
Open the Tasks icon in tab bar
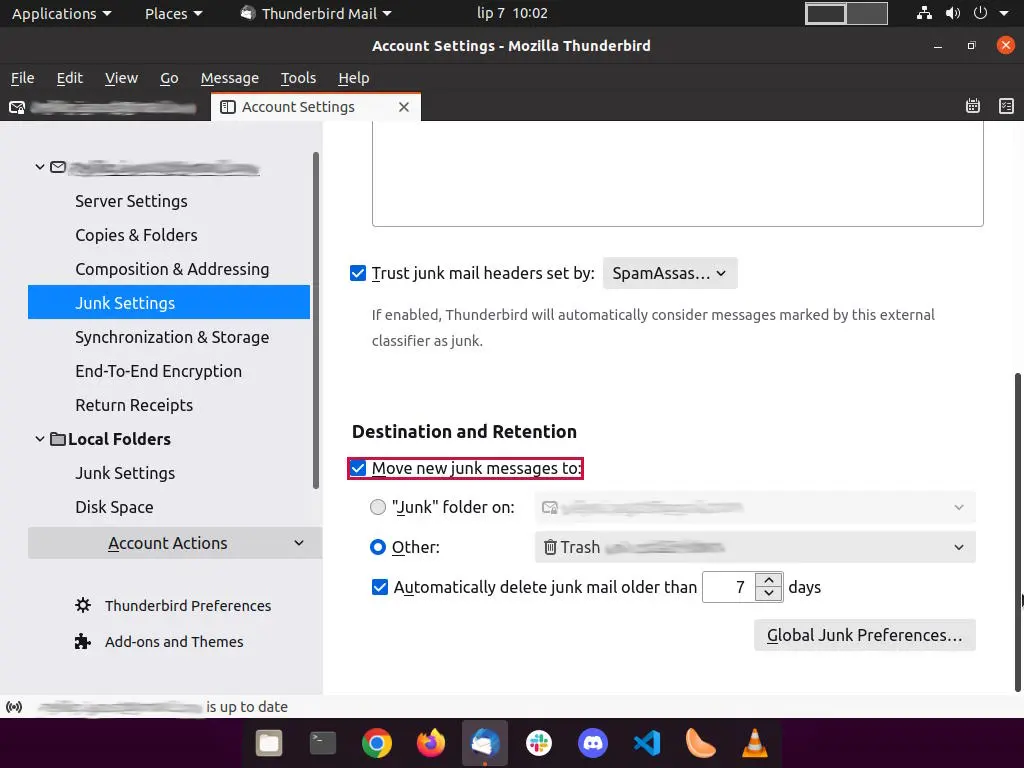pyautogui.click(x=1006, y=107)
